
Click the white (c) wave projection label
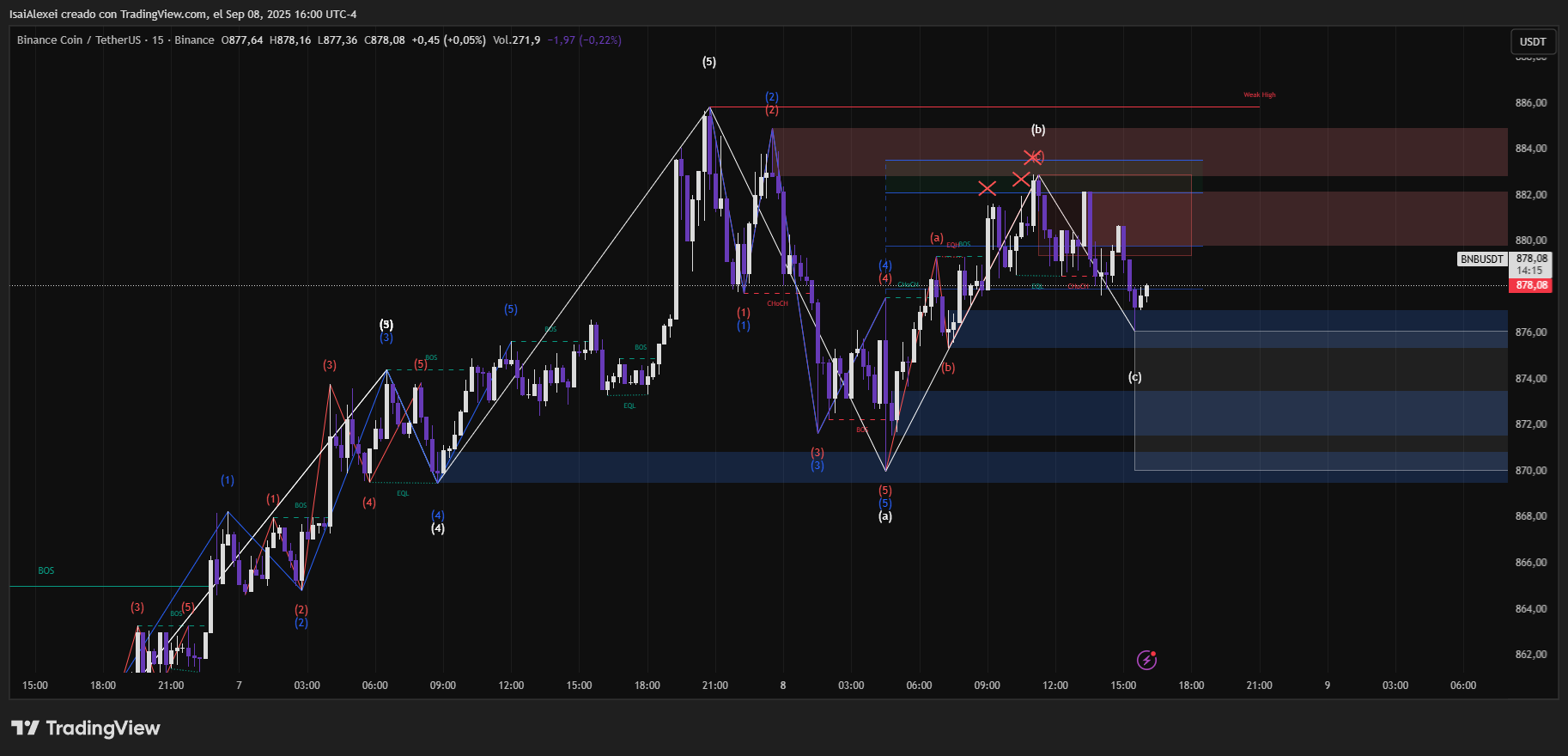(1134, 377)
